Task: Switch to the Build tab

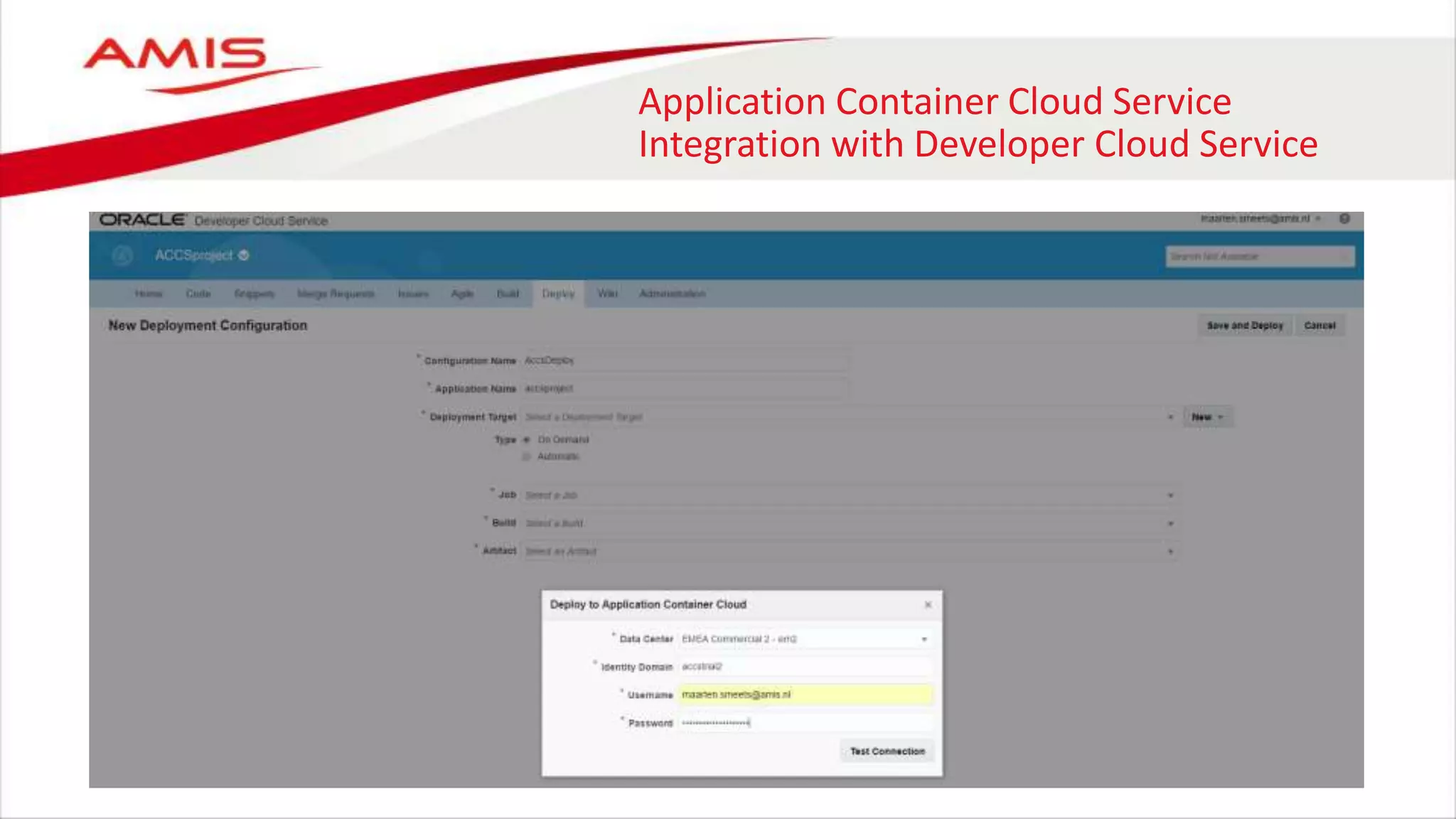Action: pos(508,294)
